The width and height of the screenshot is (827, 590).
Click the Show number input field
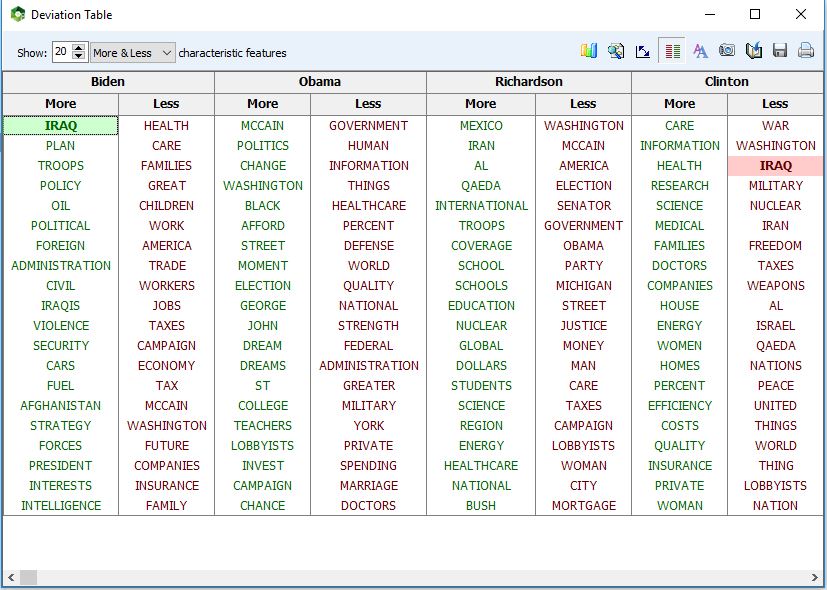tap(62, 52)
